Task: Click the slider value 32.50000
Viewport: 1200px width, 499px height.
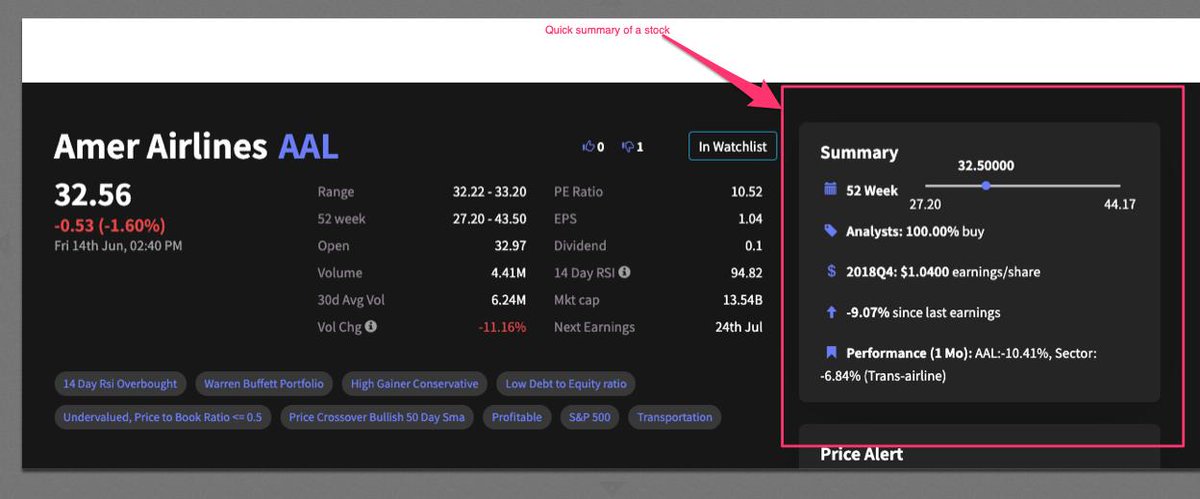Action: coord(986,165)
